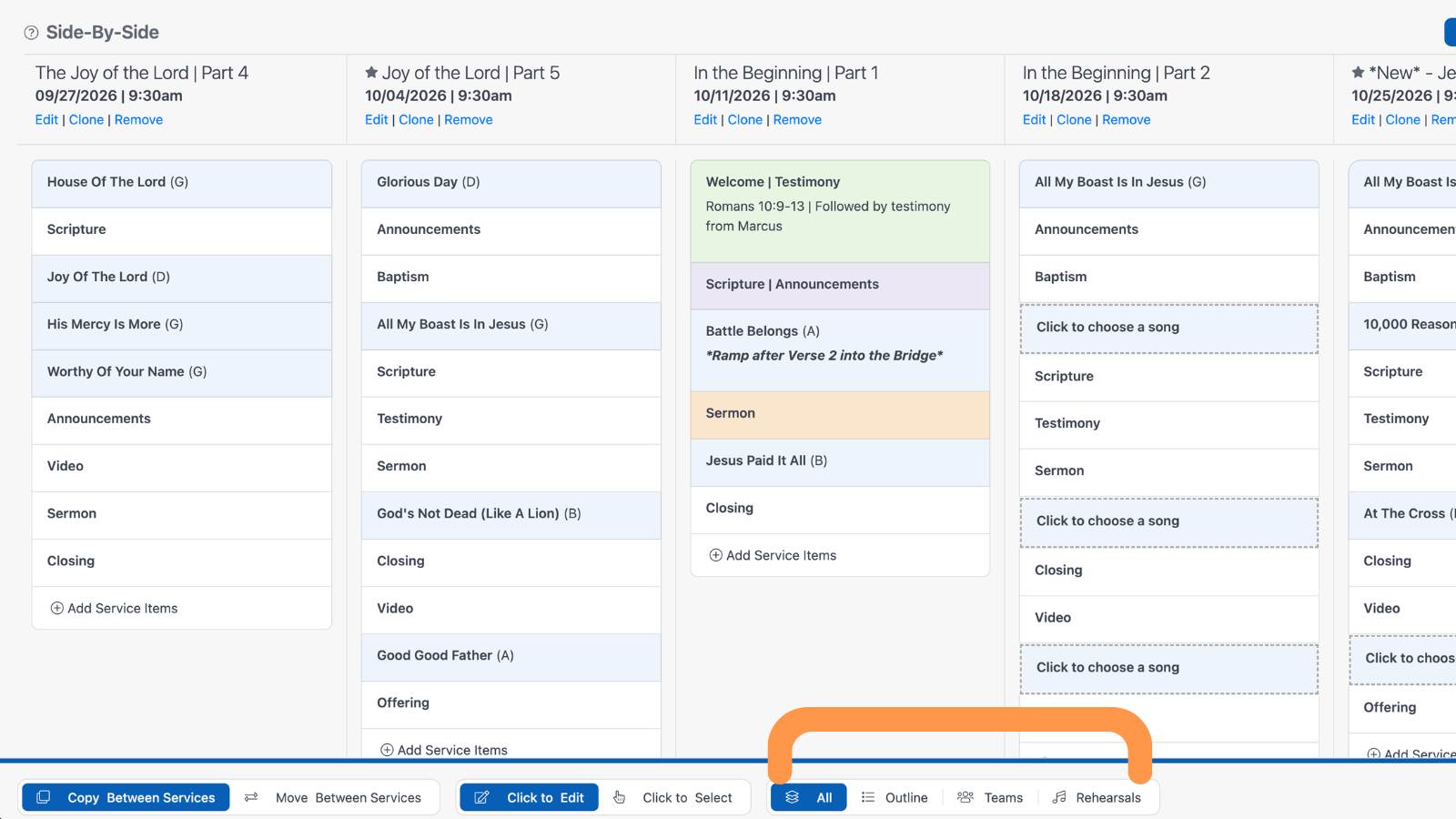Image resolution: width=1456 pixels, height=819 pixels.
Task: Click the star icon next to *New* service
Action: click(x=1358, y=73)
